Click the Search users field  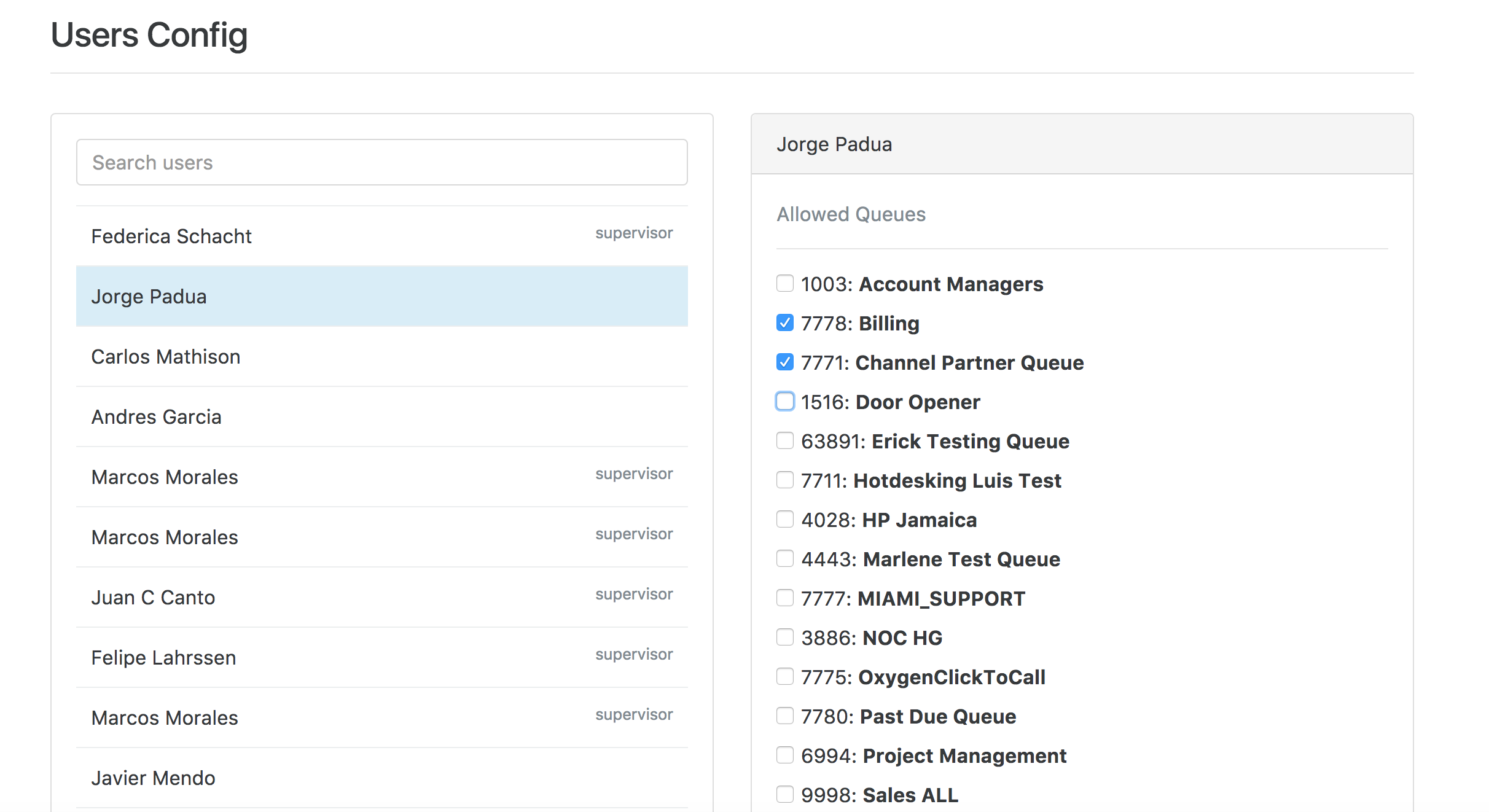click(381, 162)
